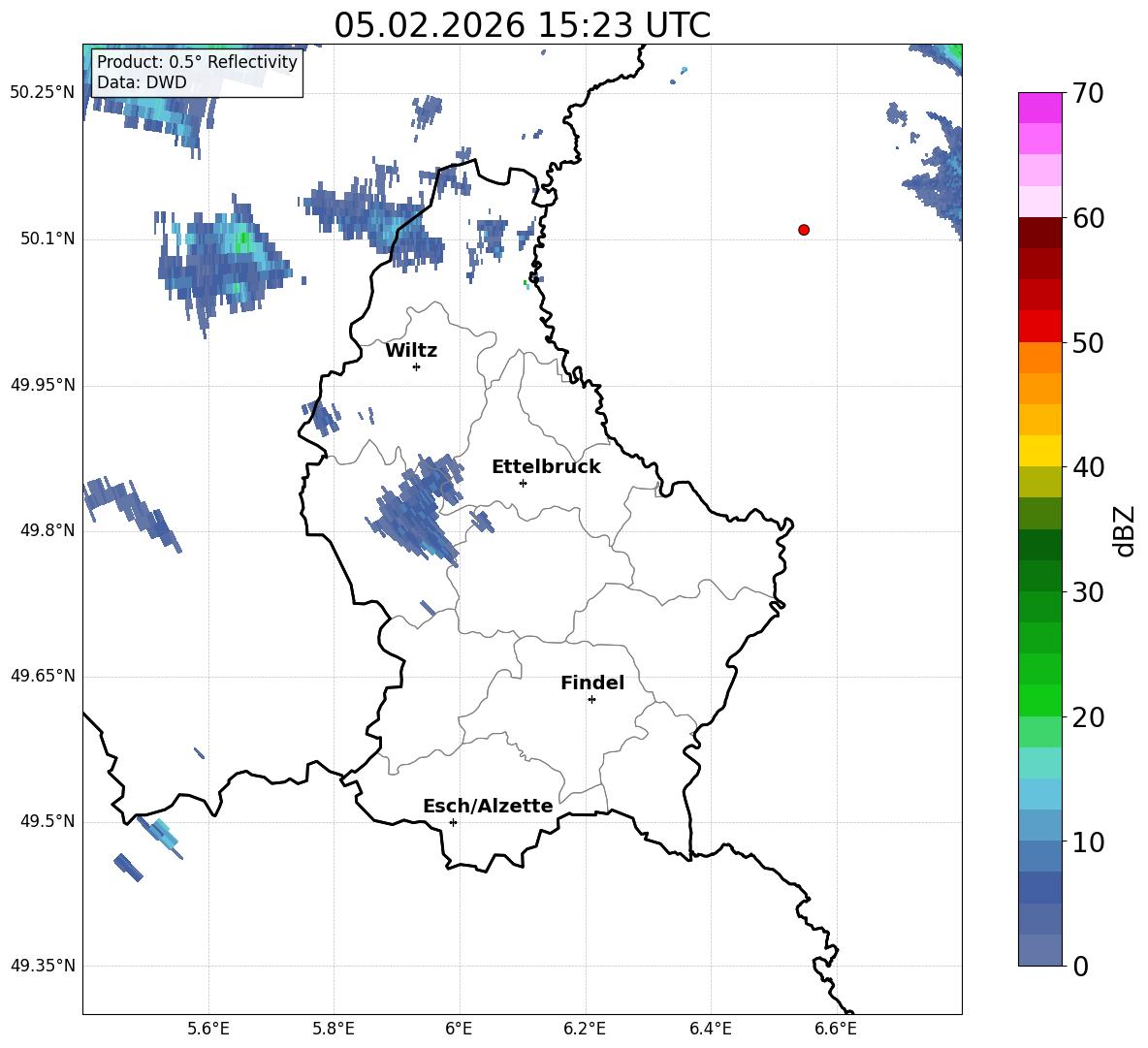1148x1048 pixels.
Task: Click the magenta top colorbar segment
Action: point(1039,109)
